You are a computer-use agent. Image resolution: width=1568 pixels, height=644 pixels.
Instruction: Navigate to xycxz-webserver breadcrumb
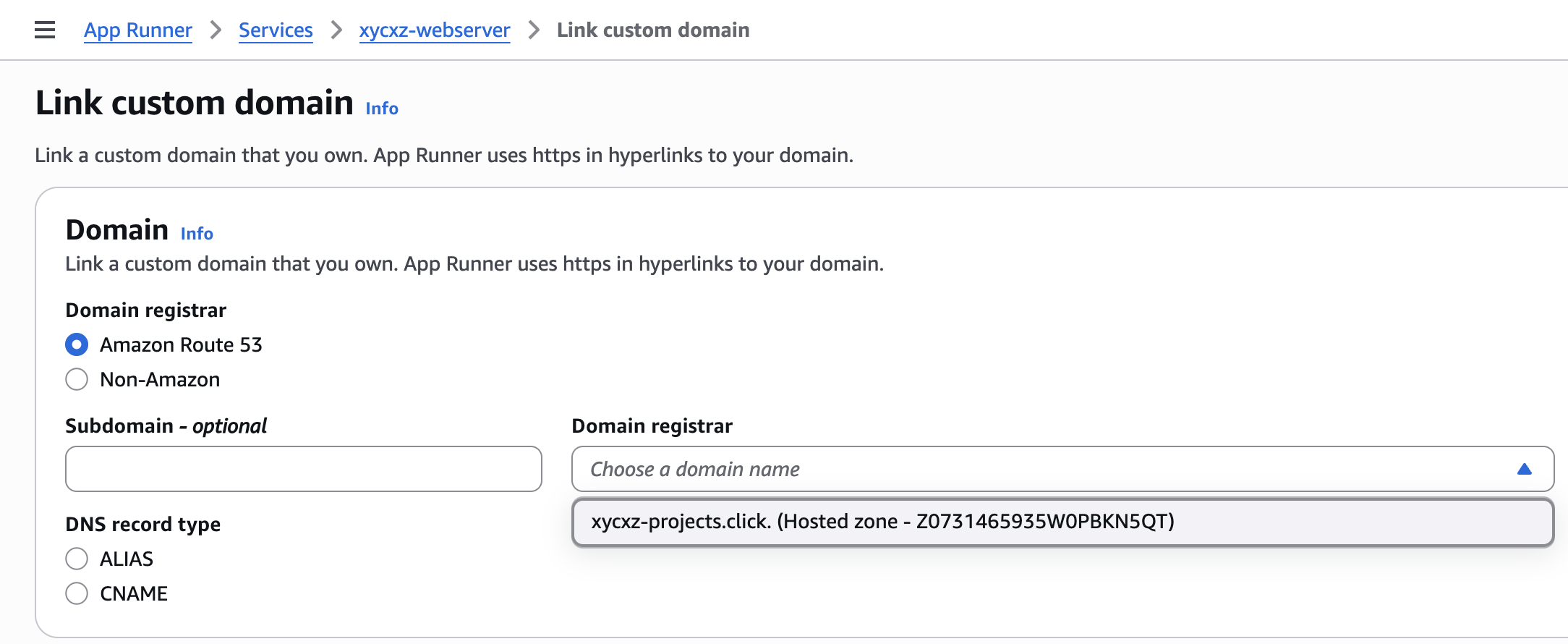point(435,30)
